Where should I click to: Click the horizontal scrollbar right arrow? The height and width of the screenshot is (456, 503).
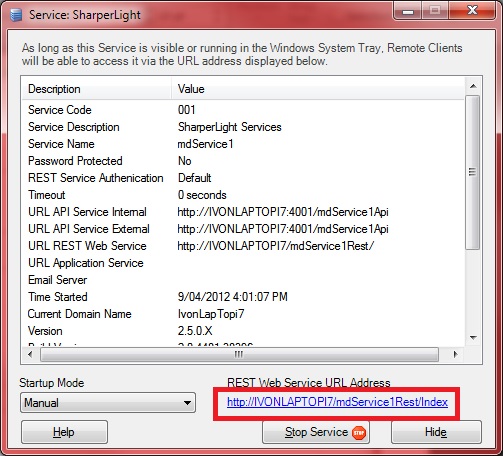[455, 354]
